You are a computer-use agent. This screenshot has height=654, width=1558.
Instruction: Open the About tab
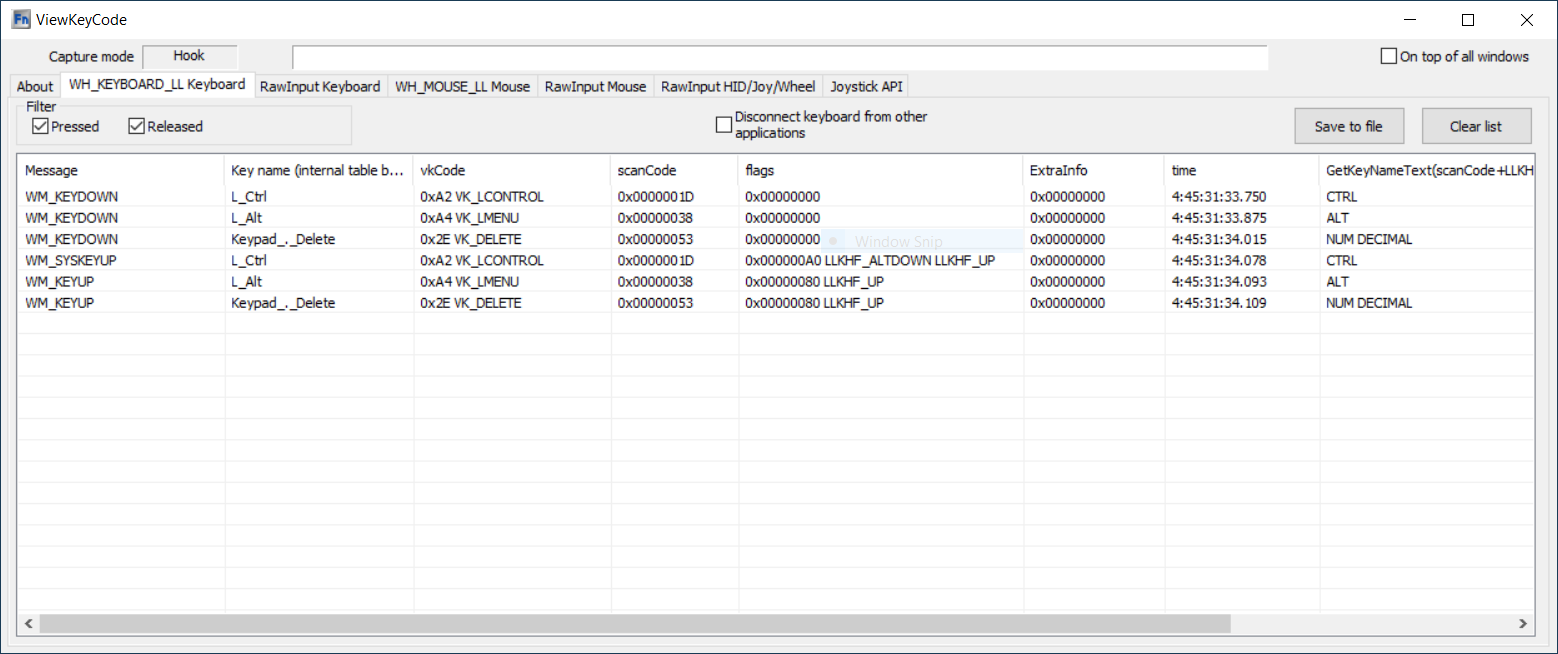coord(35,86)
